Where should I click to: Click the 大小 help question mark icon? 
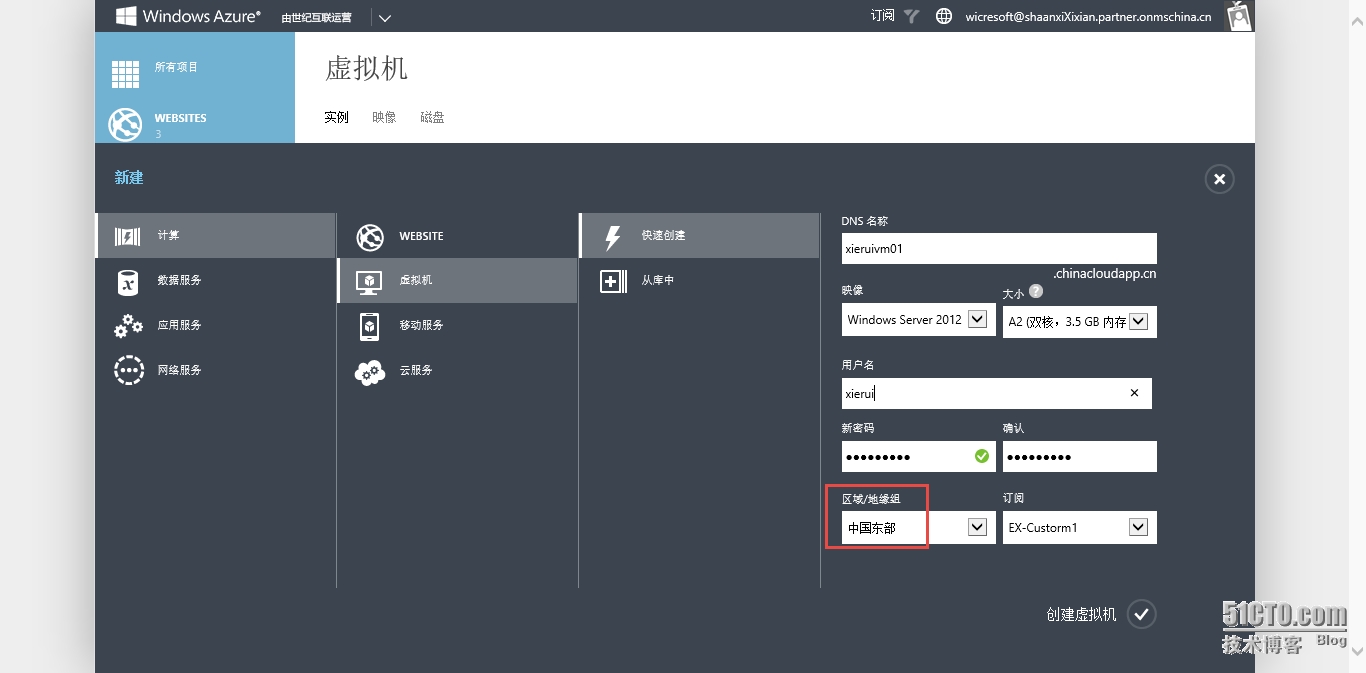coord(1036,292)
